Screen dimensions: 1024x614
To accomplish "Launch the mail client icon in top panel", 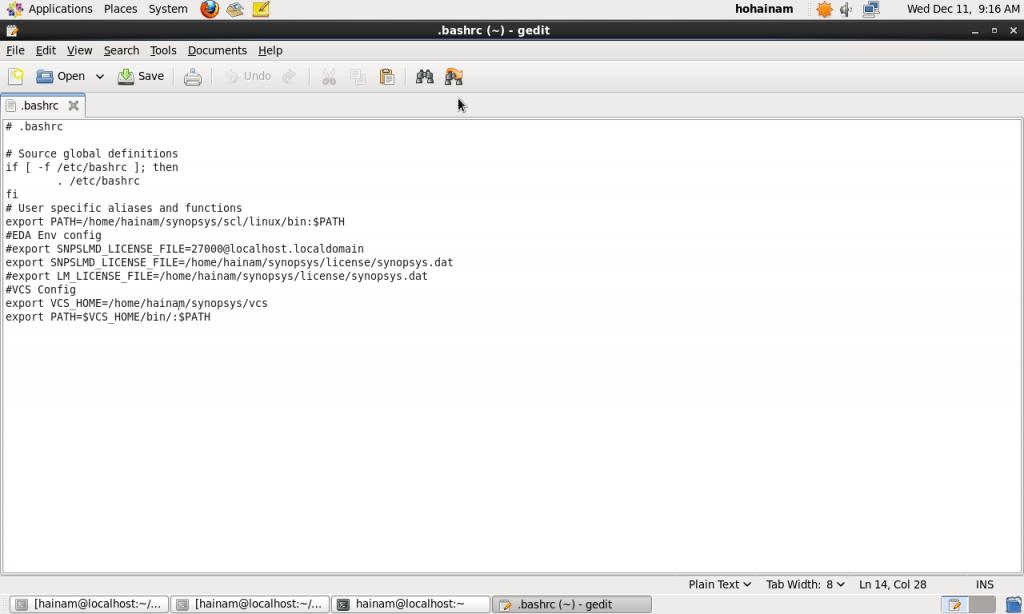I will coord(235,9).
